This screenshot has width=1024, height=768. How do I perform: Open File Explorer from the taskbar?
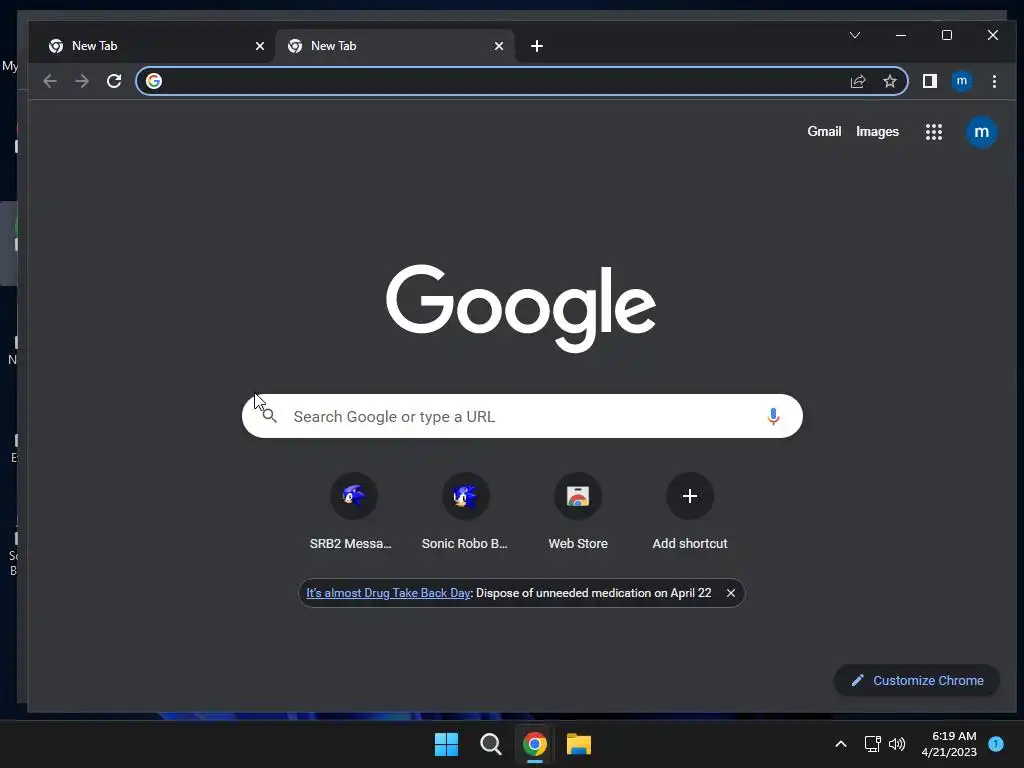click(x=579, y=744)
